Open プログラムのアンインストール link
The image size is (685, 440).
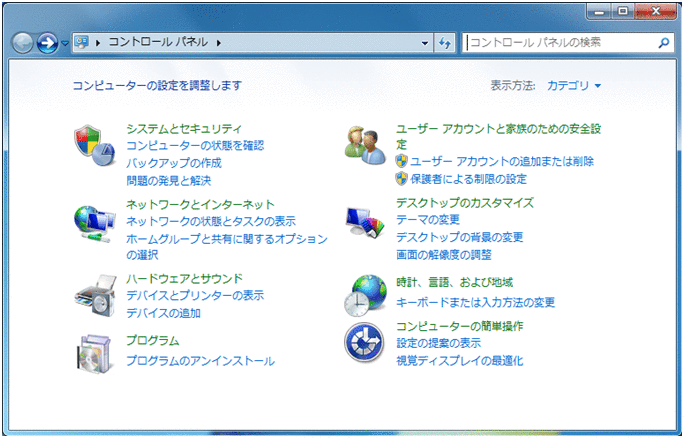click(201, 361)
